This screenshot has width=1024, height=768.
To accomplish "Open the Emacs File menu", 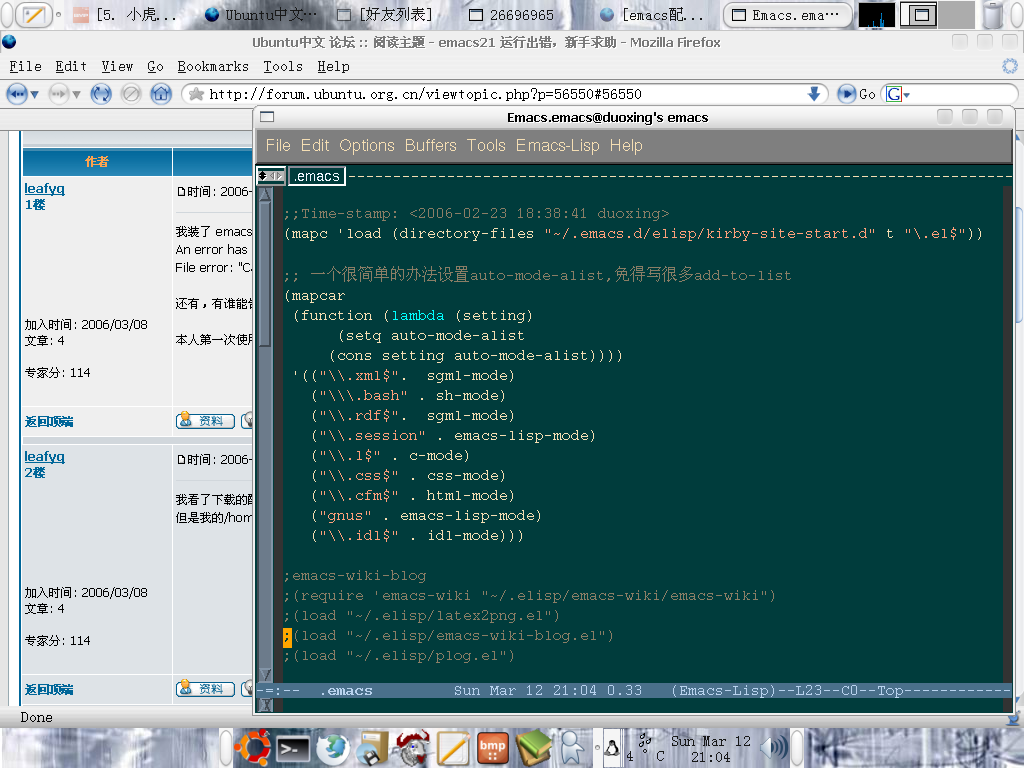I will tap(278, 145).
